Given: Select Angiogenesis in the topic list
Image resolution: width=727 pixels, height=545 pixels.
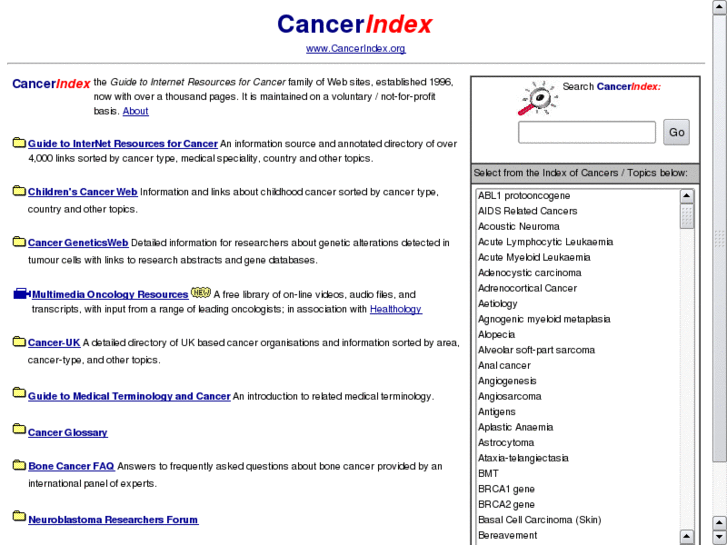Looking at the screenshot, I should 577,381.
